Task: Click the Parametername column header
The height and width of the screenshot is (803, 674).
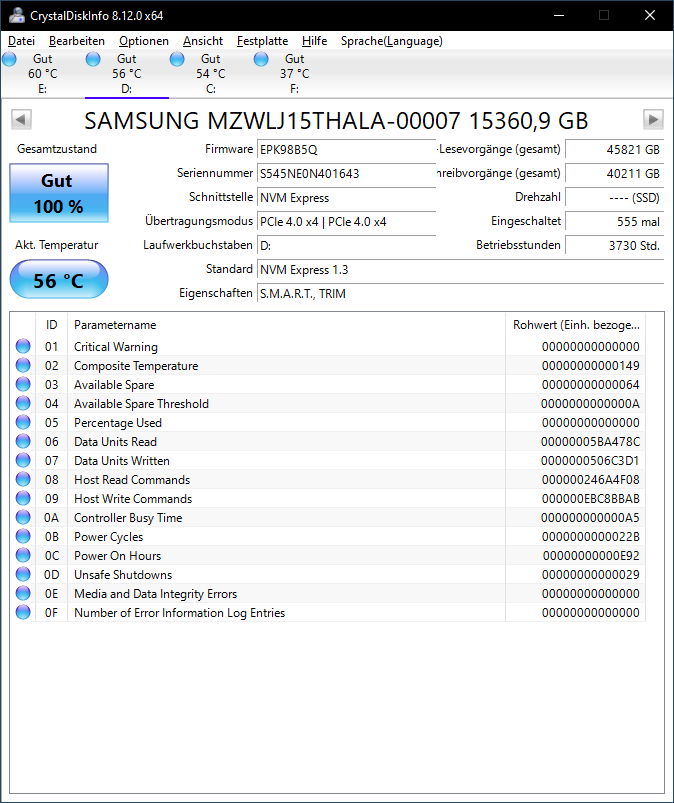Action: click(286, 325)
